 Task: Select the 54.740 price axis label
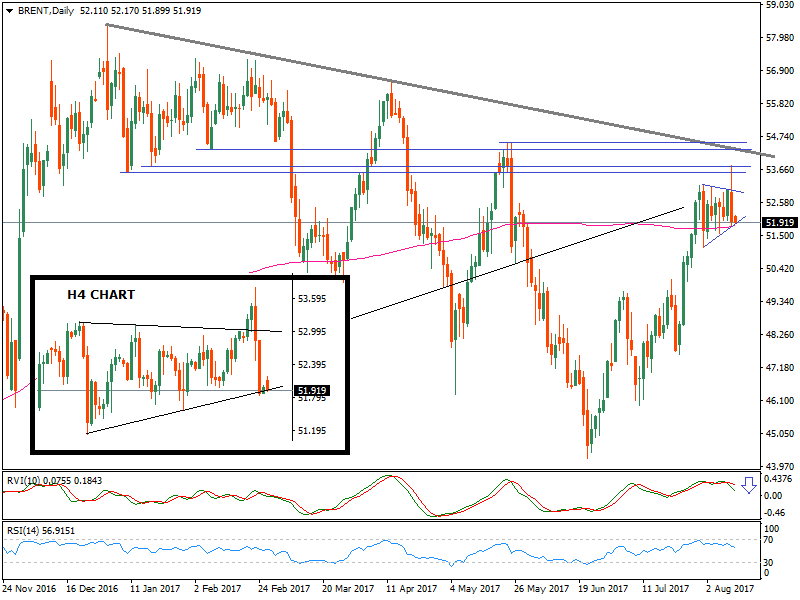(780, 137)
